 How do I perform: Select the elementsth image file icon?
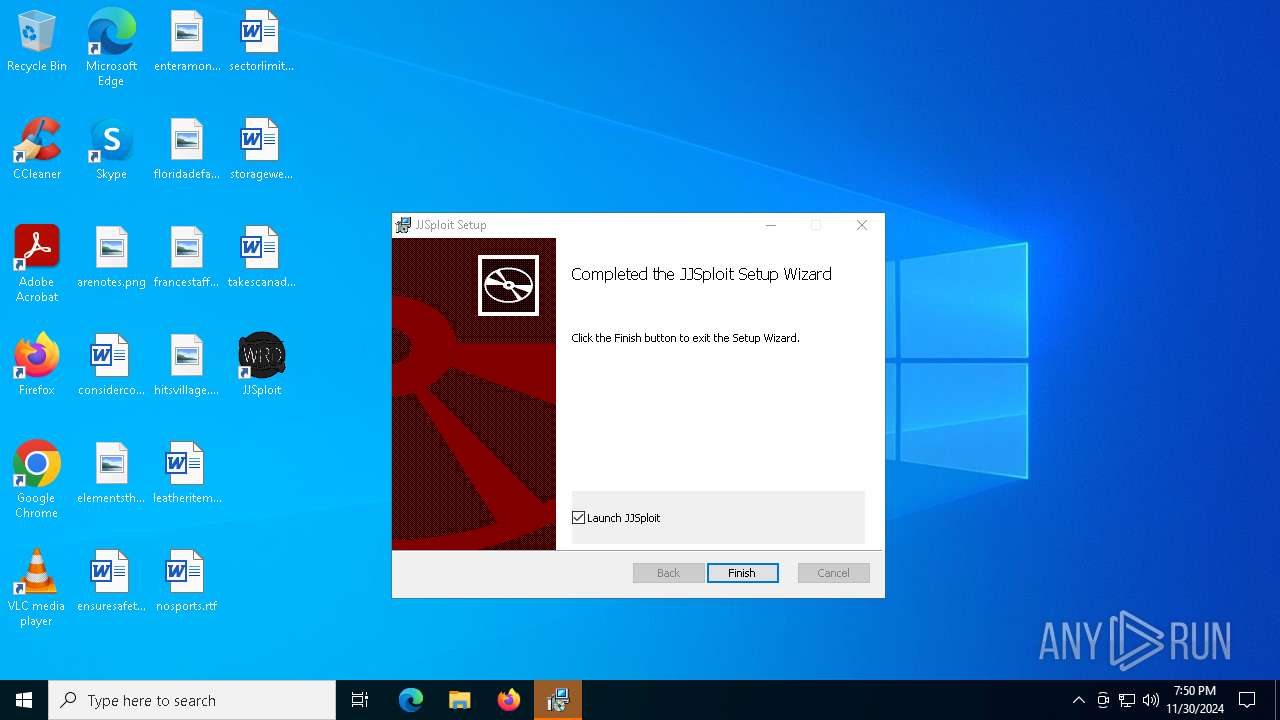click(111, 473)
